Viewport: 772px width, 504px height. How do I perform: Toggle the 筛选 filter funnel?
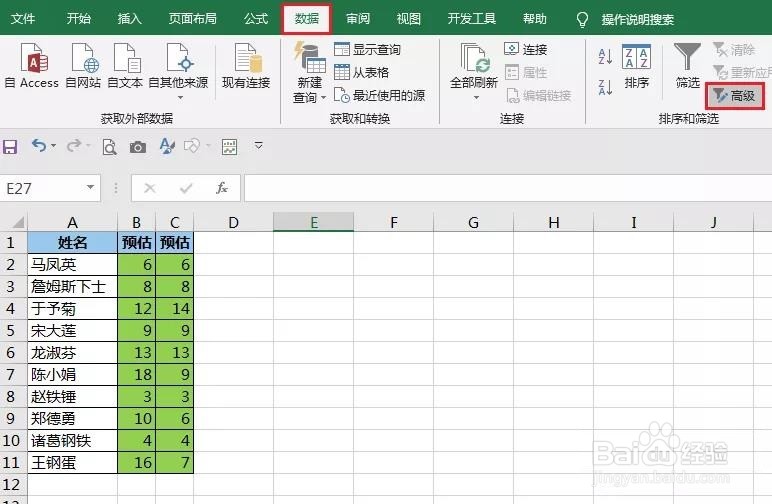coord(687,65)
